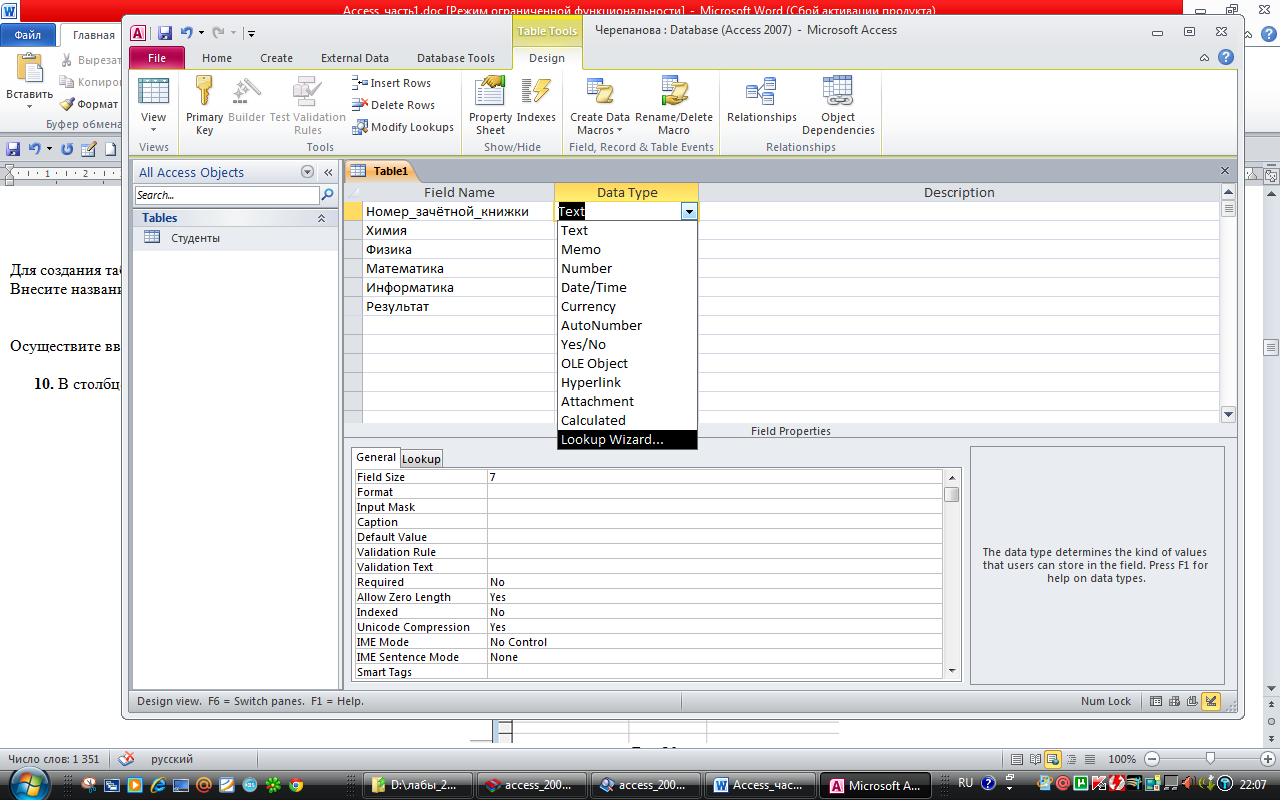Select Design View button in Access status bar
Screen dimensions: 1280x800
coord(1212,701)
